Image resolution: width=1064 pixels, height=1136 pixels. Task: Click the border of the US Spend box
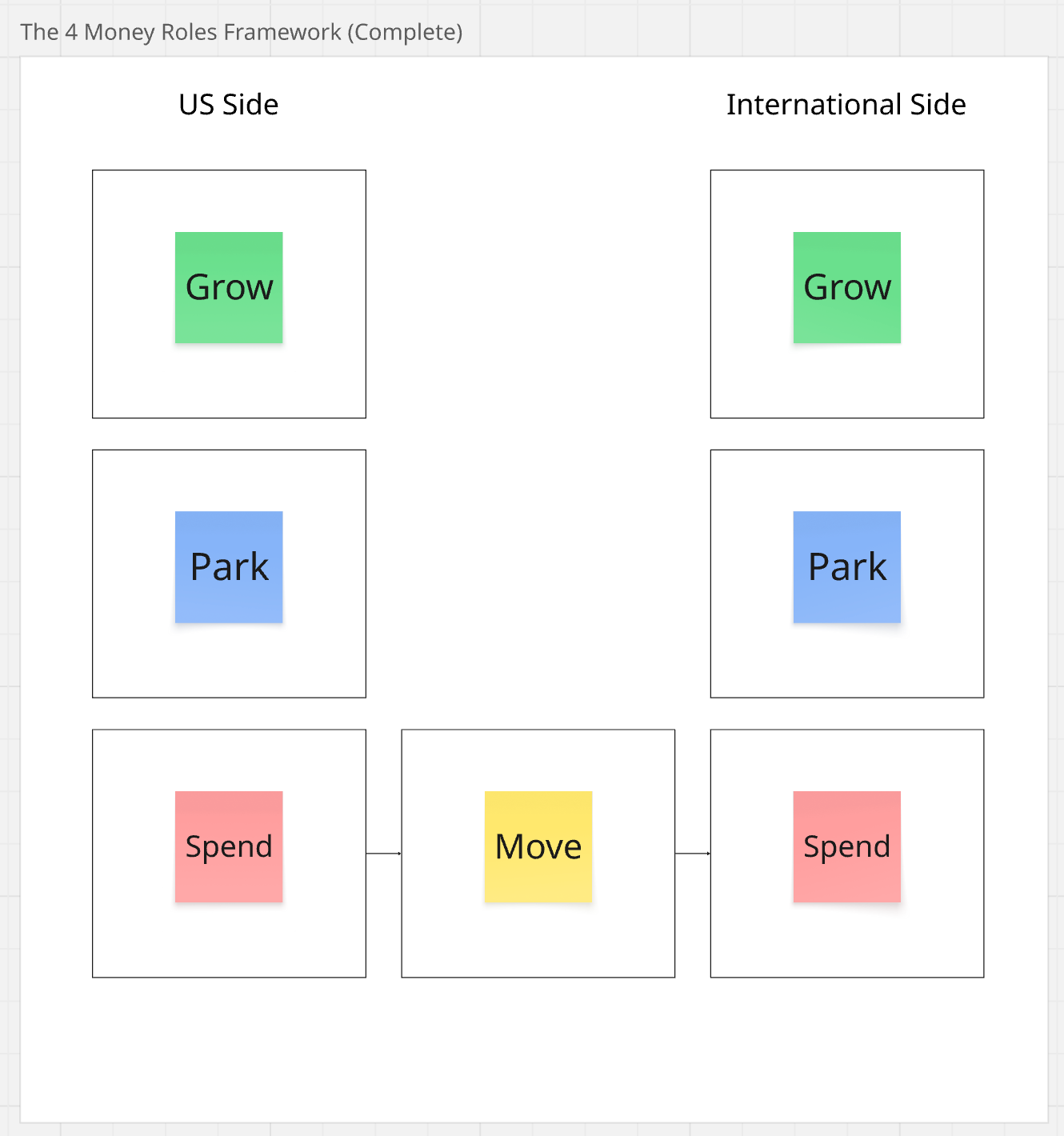pyautogui.click(x=229, y=730)
